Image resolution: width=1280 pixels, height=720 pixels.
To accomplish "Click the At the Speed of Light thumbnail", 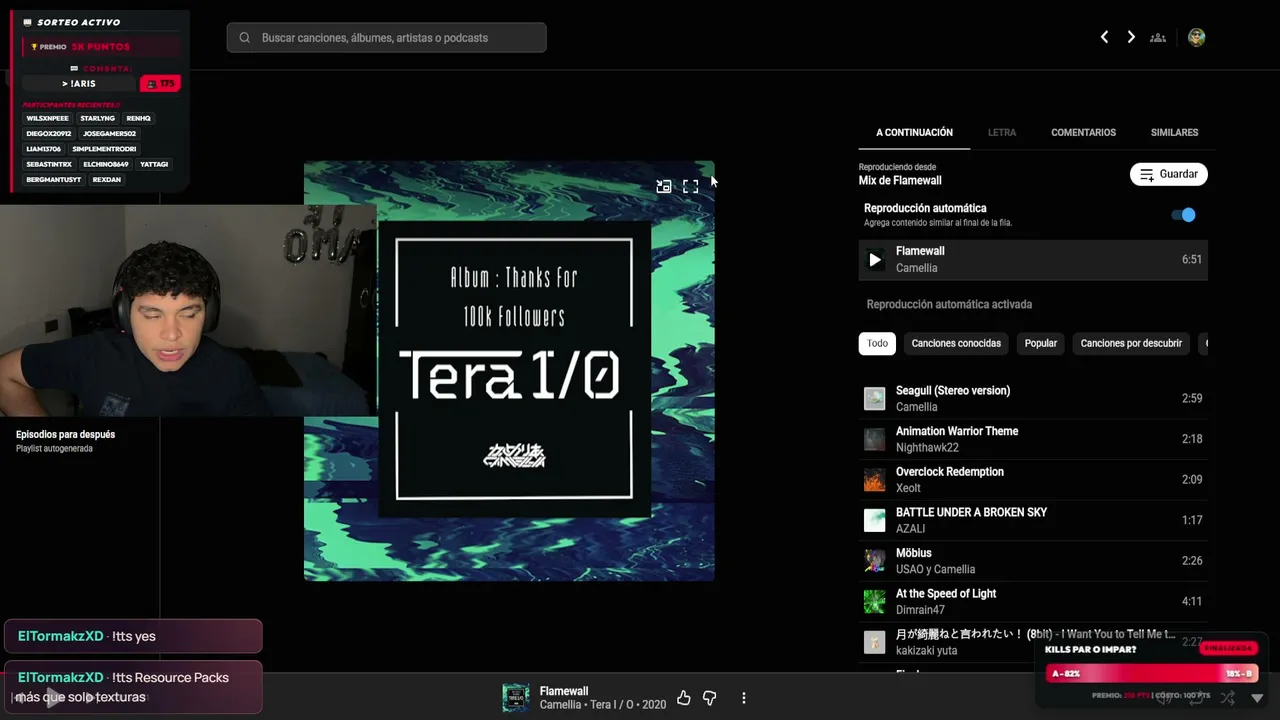I will pos(875,602).
